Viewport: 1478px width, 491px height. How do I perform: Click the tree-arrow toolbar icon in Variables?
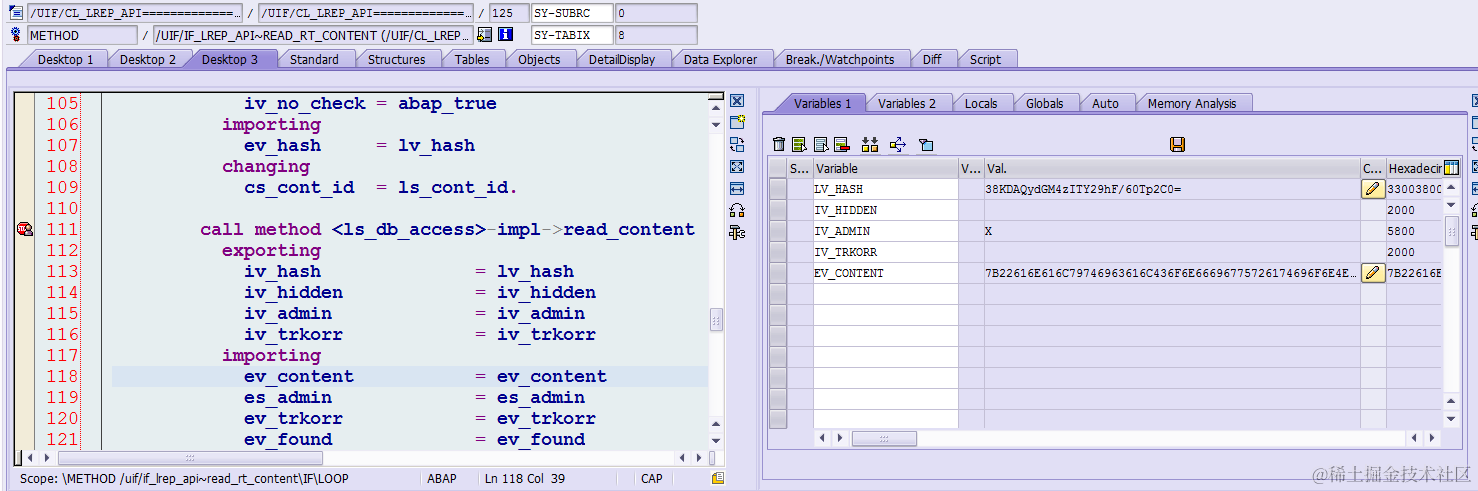tap(897, 145)
